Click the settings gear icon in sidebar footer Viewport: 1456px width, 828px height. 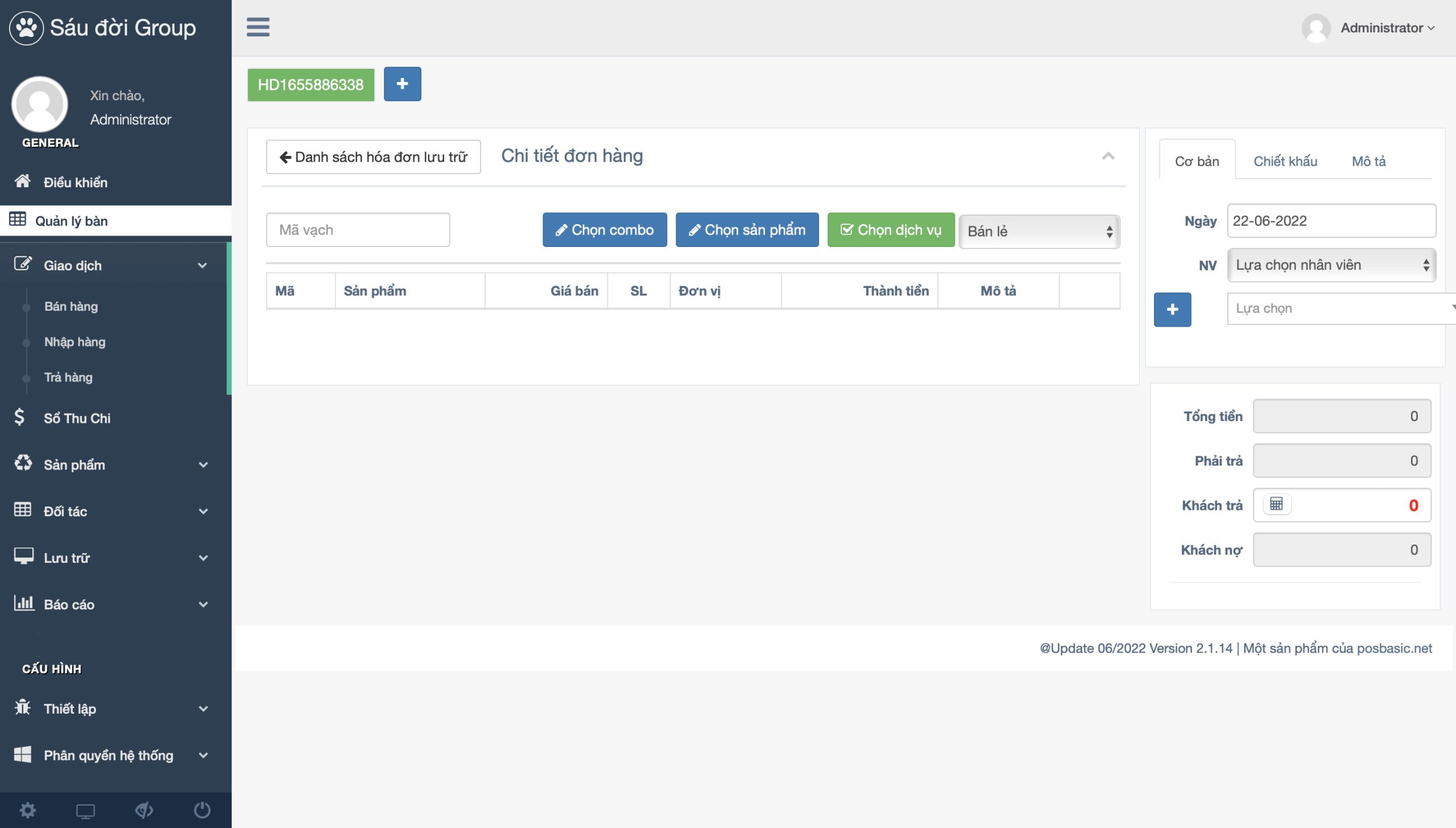click(27, 810)
